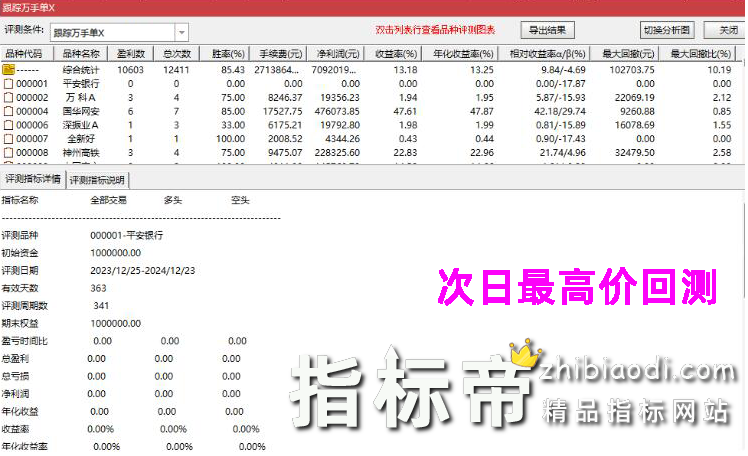This screenshot has height=456, width=748.
Task: Select the 深振业A name cell
Action: coord(81,125)
